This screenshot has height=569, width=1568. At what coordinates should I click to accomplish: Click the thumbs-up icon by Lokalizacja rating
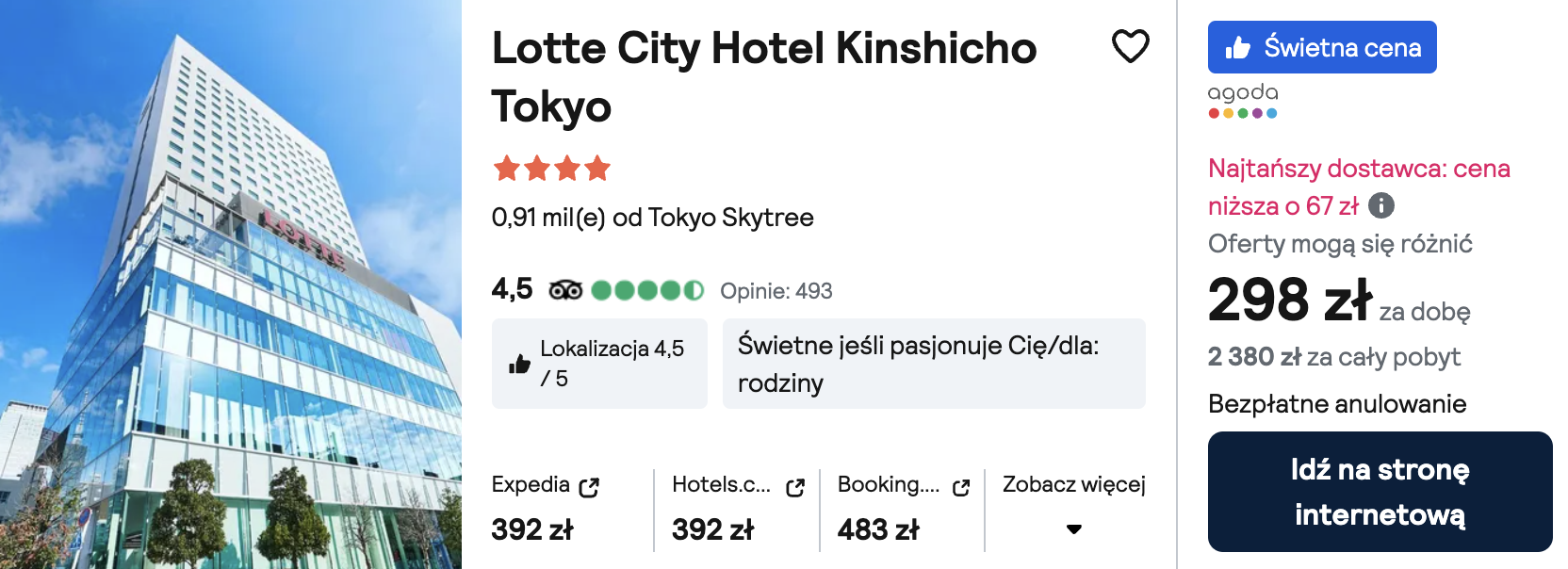(519, 364)
